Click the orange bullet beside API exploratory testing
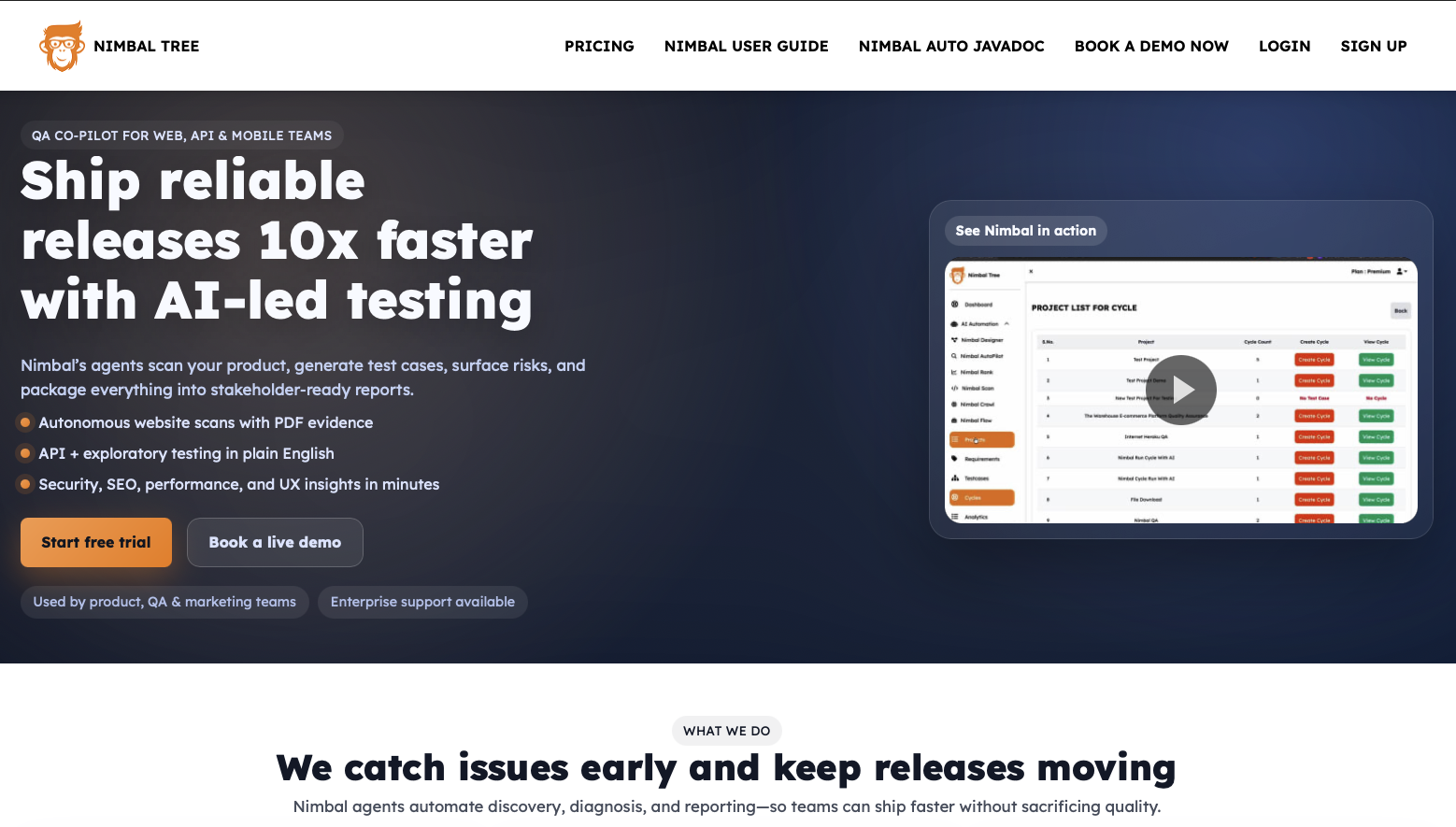Image resolution: width=1456 pixels, height=827 pixels. (x=25, y=453)
